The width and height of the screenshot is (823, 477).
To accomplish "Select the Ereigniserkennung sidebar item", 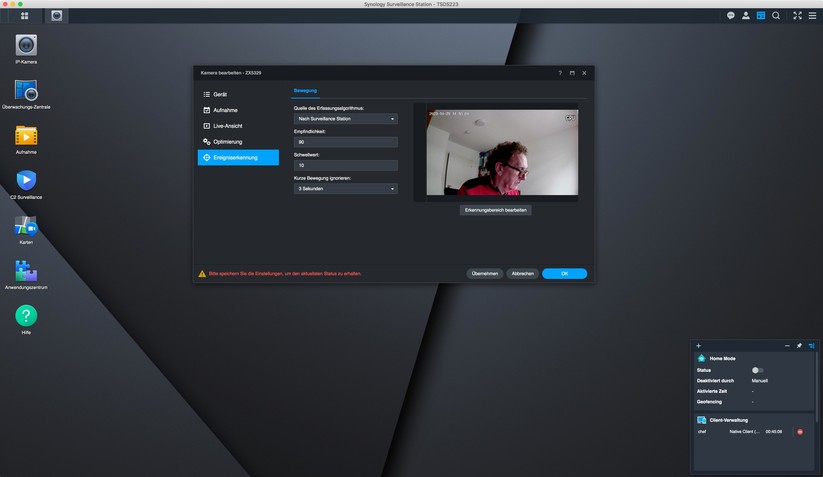I will coord(238,157).
